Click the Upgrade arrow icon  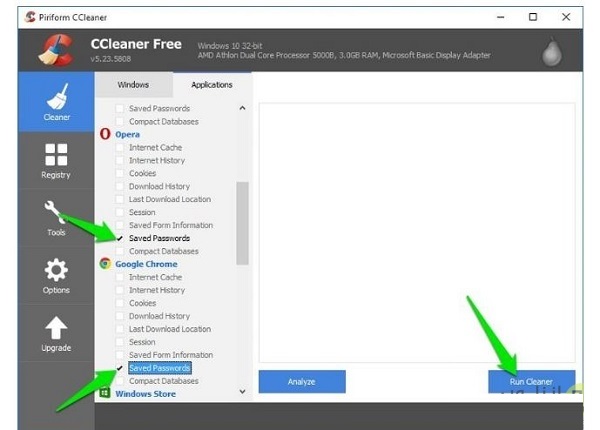[x=56, y=332]
